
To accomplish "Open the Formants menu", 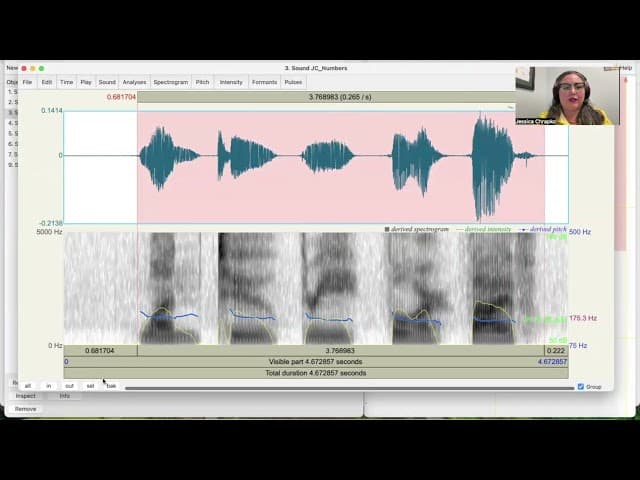I will click(264, 82).
